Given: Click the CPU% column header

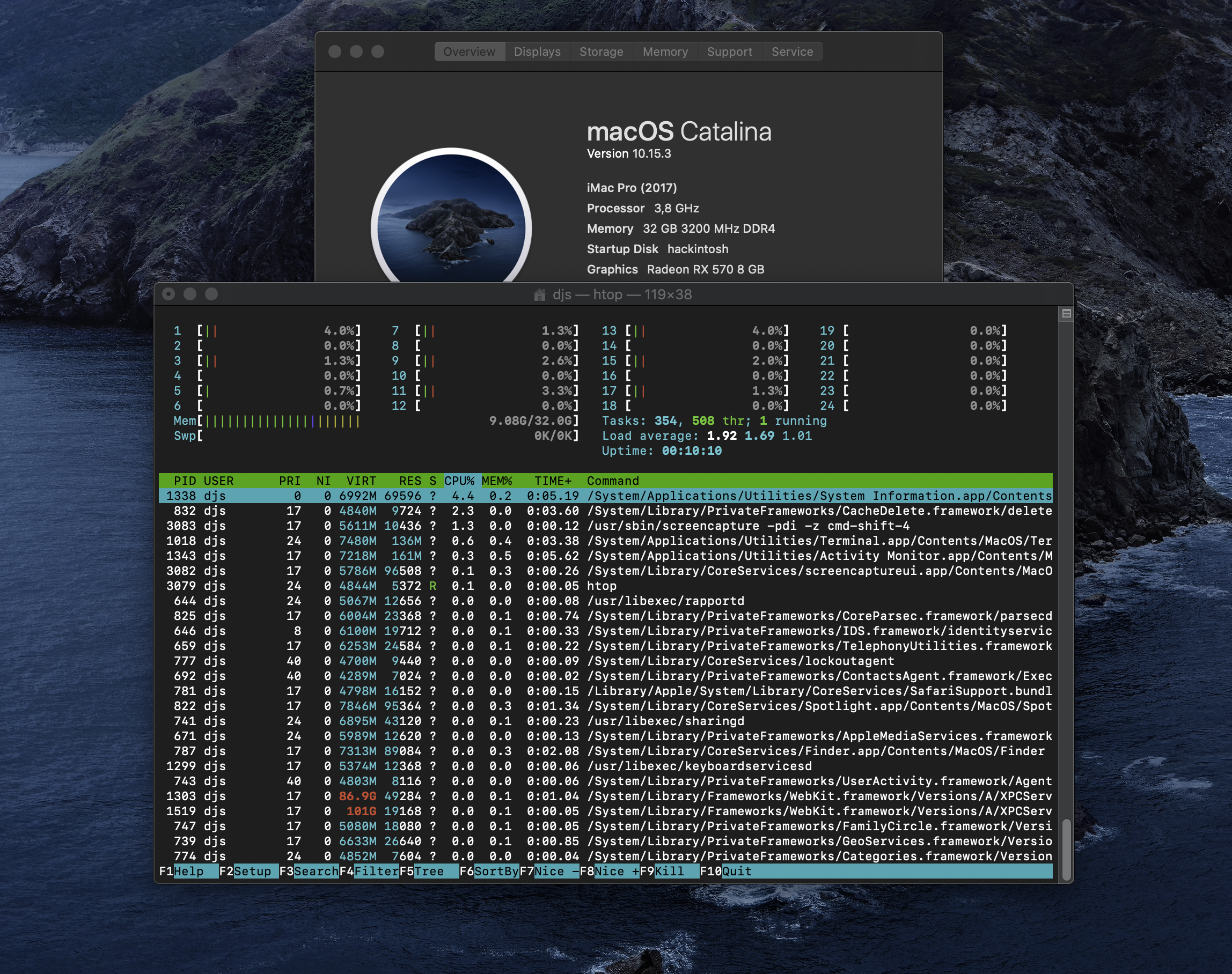Looking at the screenshot, I should click(459, 481).
